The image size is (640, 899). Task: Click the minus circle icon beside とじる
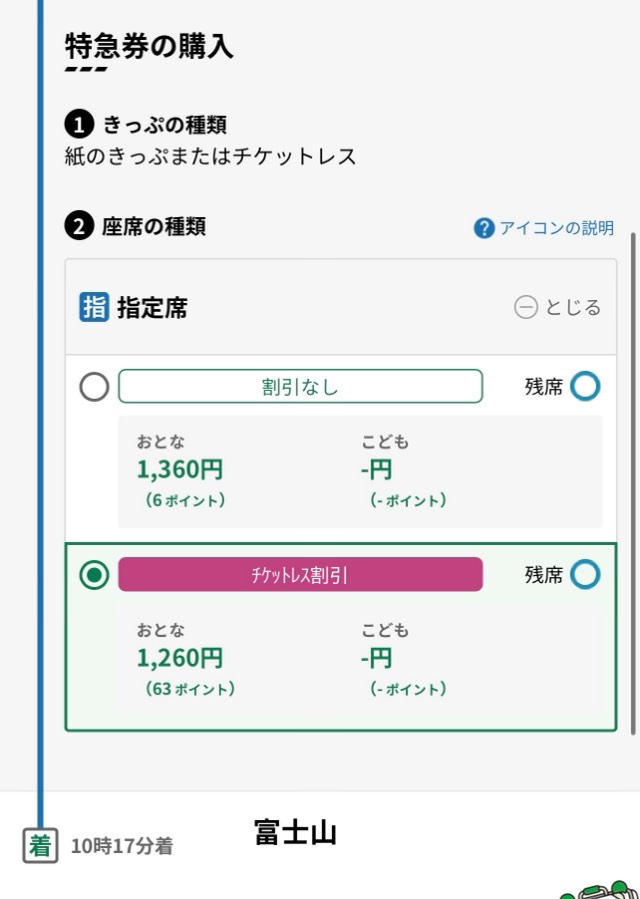pyautogui.click(x=526, y=307)
